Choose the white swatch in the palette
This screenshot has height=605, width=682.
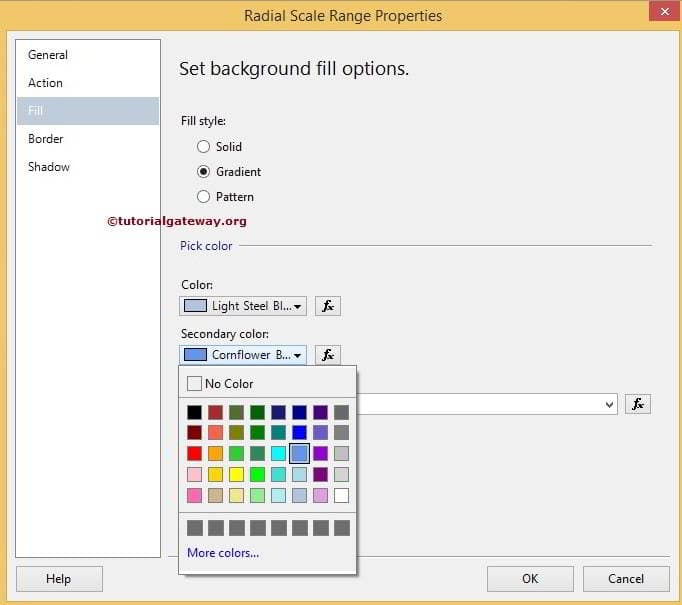341,495
